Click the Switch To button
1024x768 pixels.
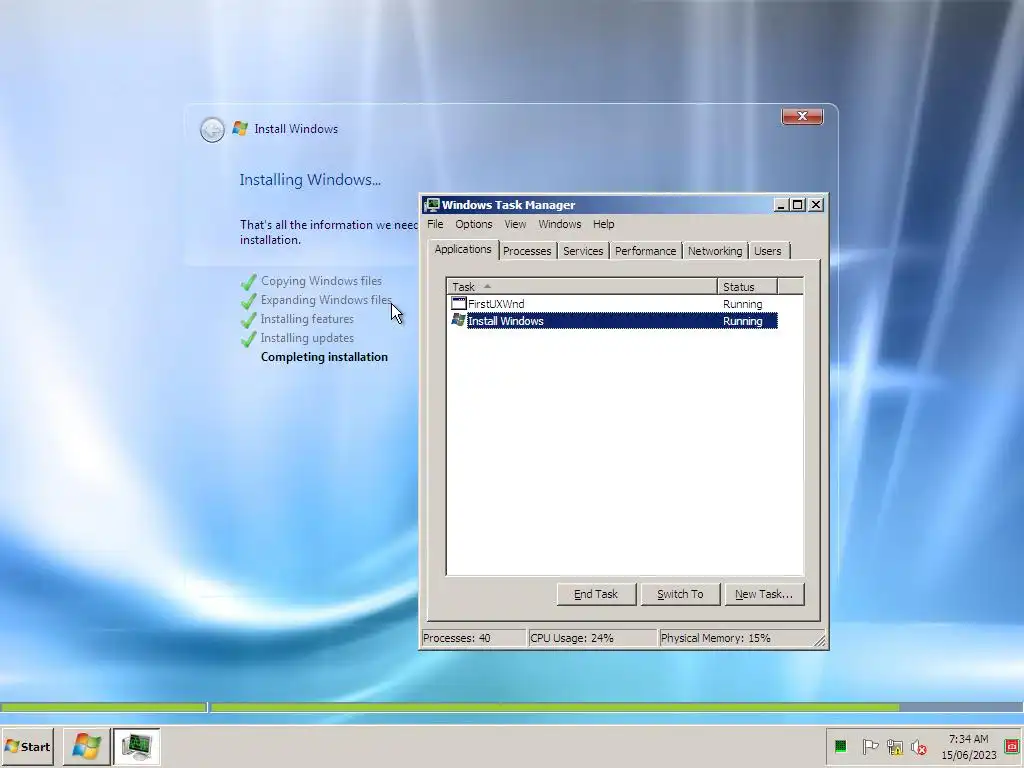pos(680,594)
